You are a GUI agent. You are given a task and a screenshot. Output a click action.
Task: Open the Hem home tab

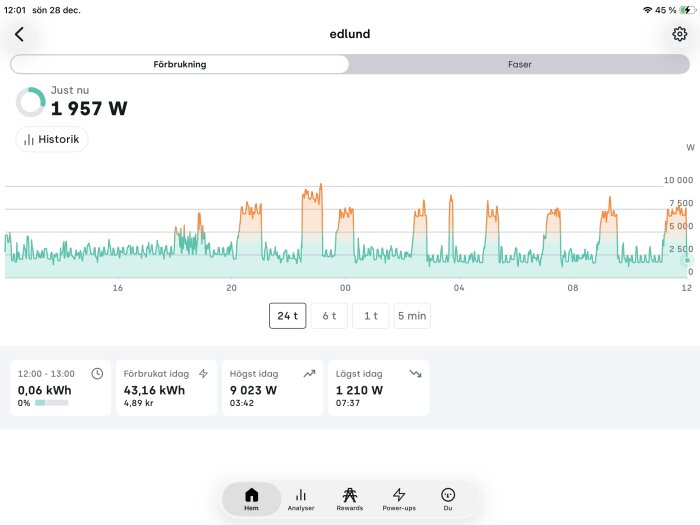(251, 499)
